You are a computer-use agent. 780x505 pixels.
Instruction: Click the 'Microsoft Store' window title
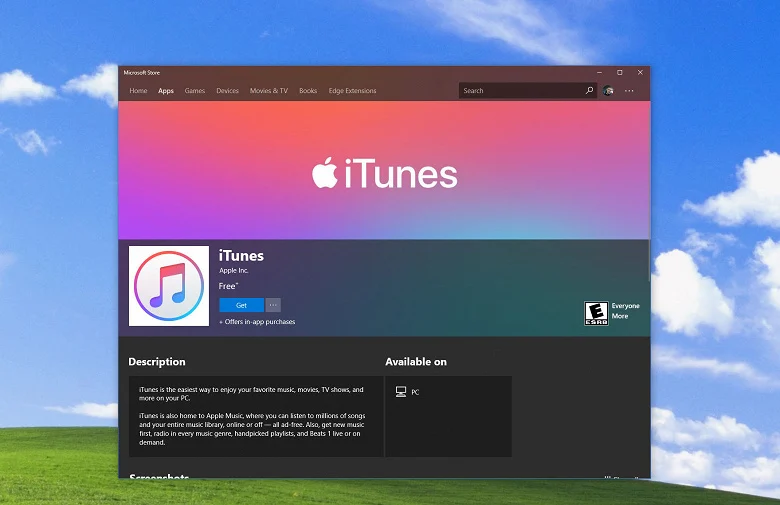click(x=142, y=73)
